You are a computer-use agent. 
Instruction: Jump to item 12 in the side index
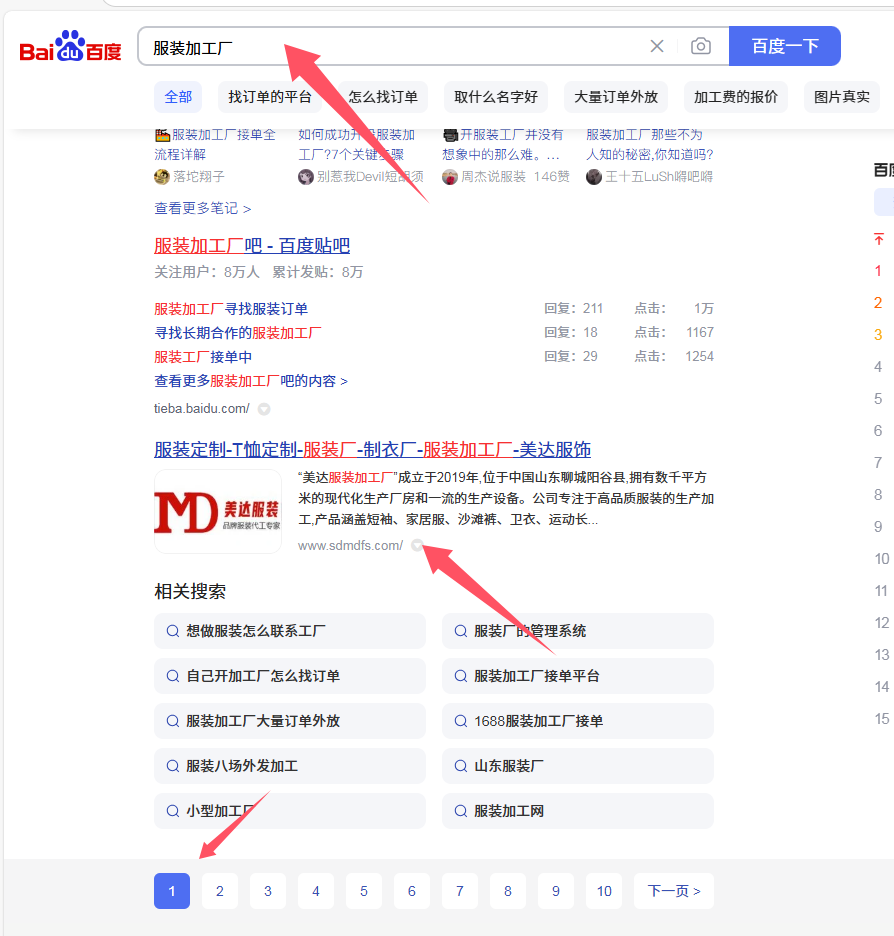[x=881, y=623]
